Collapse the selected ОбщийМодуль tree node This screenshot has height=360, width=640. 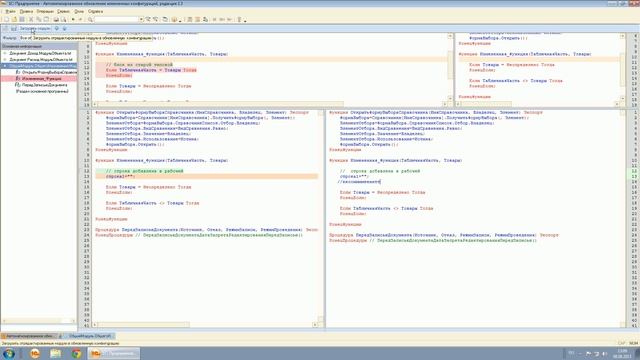click(x=5, y=66)
